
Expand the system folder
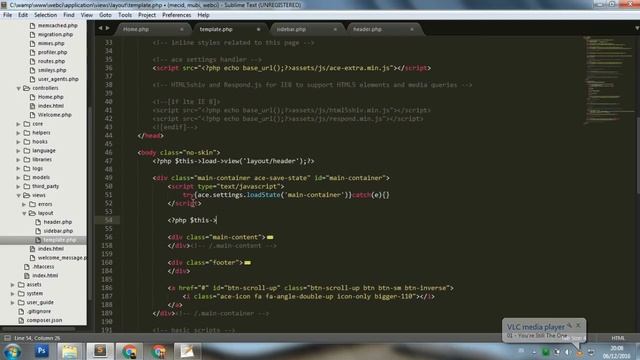point(13,293)
